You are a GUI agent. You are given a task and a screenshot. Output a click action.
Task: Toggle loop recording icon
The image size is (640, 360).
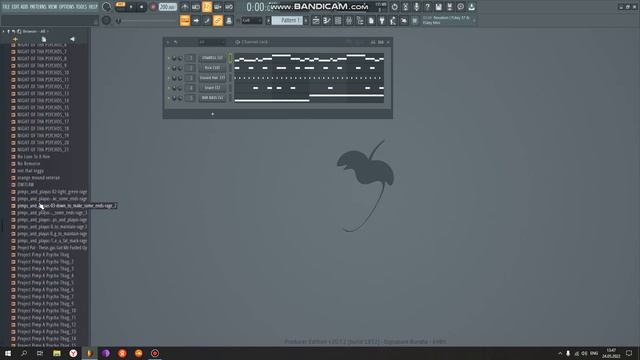pyautogui.click(x=229, y=7)
